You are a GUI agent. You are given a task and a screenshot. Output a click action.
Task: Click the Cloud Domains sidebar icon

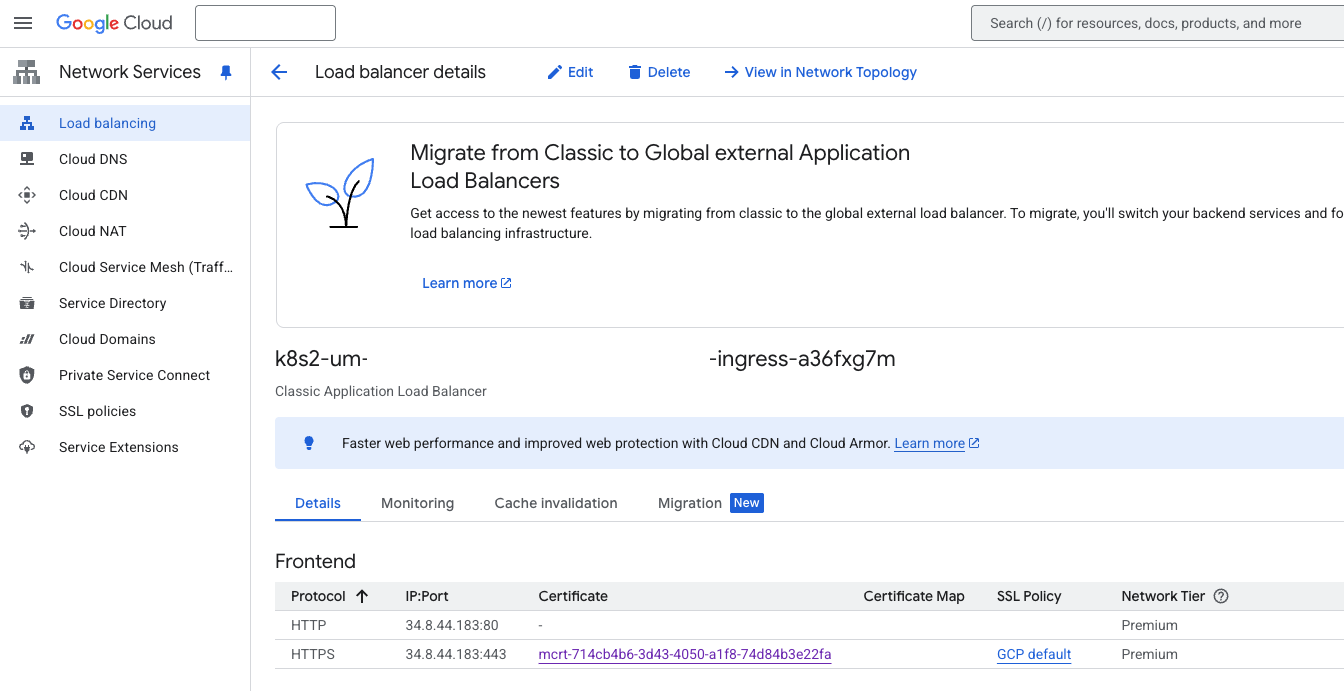click(27, 339)
